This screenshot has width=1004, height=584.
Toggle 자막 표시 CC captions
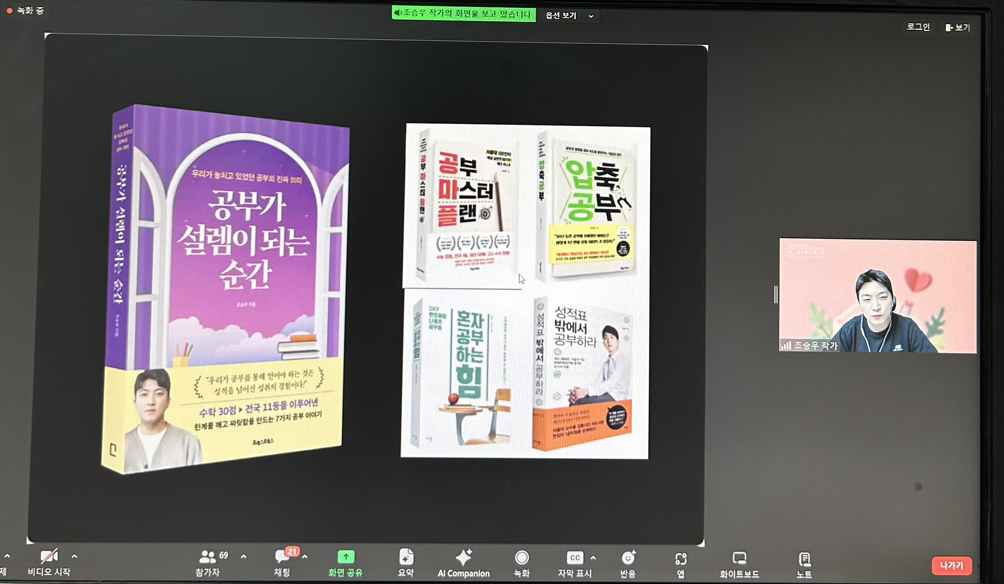tap(575, 564)
